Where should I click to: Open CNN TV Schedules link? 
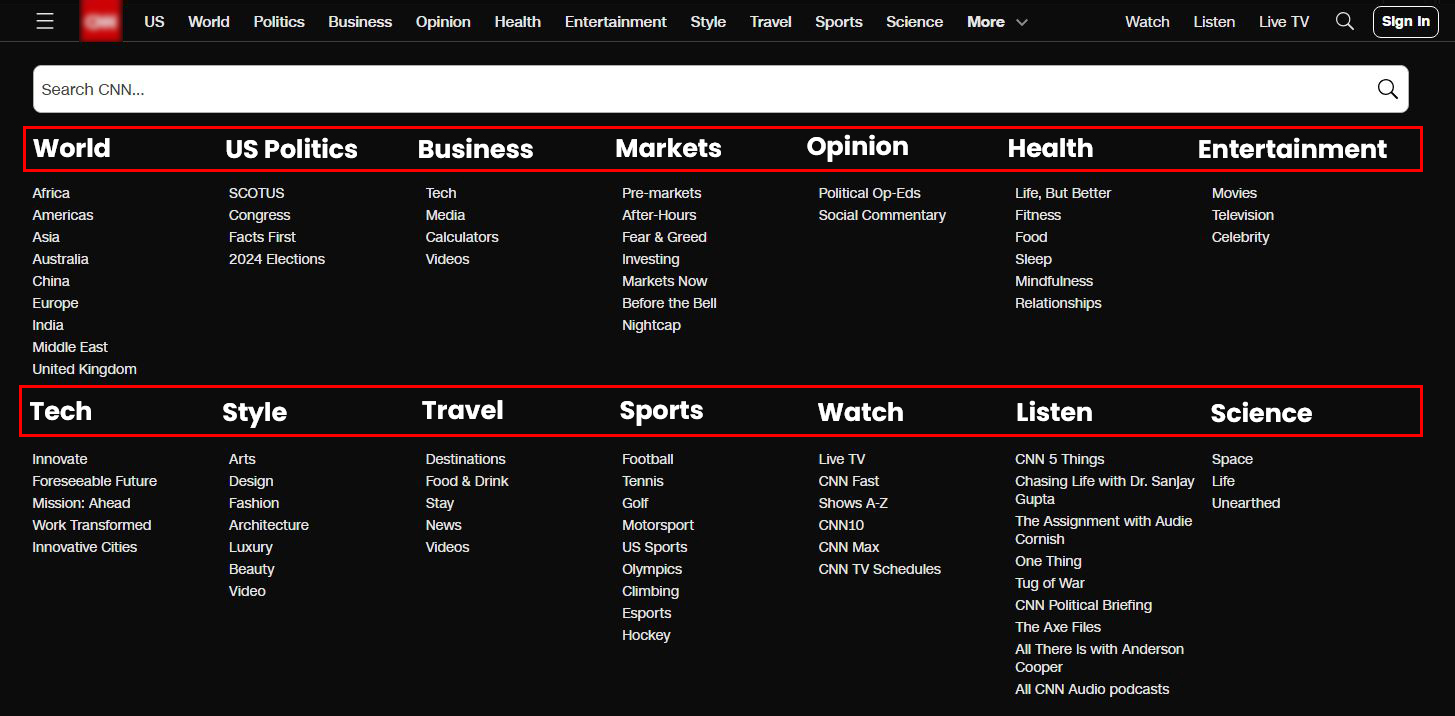pyautogui.click(x=880, y=569)
